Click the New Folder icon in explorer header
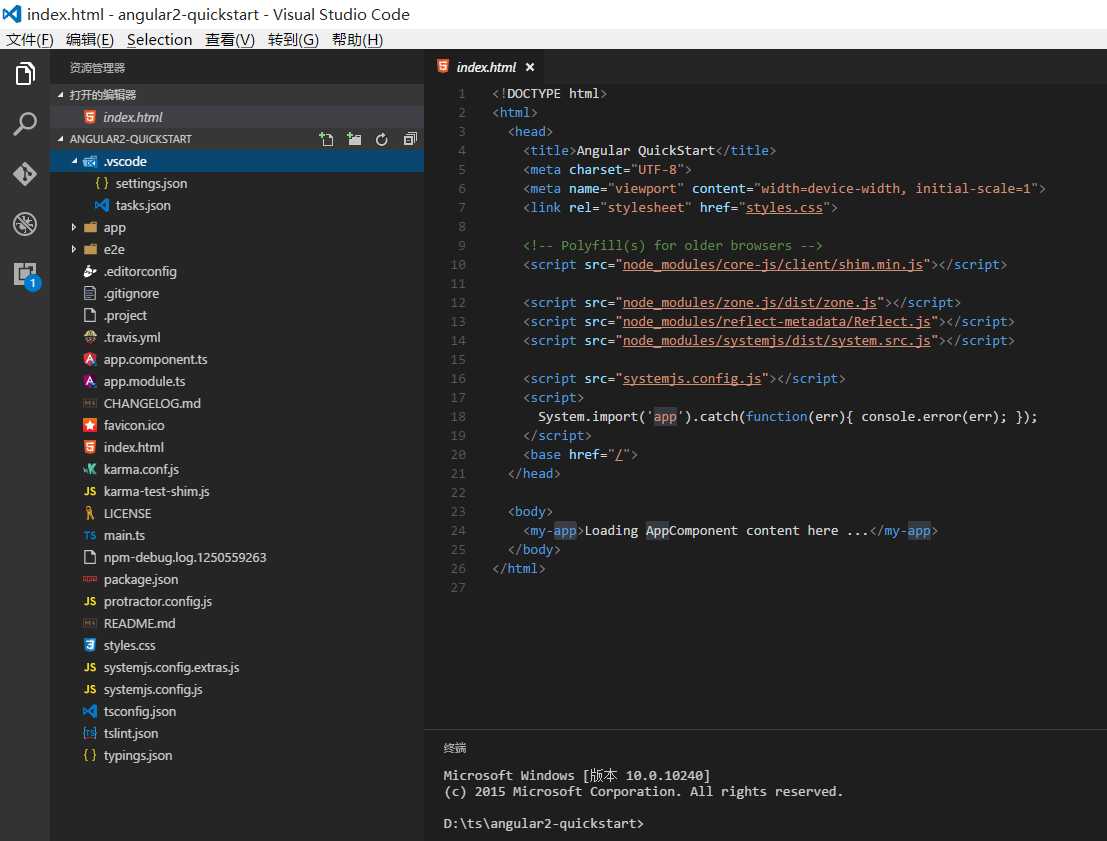This screenshot has width=1107, height=841. click(354, 139)
